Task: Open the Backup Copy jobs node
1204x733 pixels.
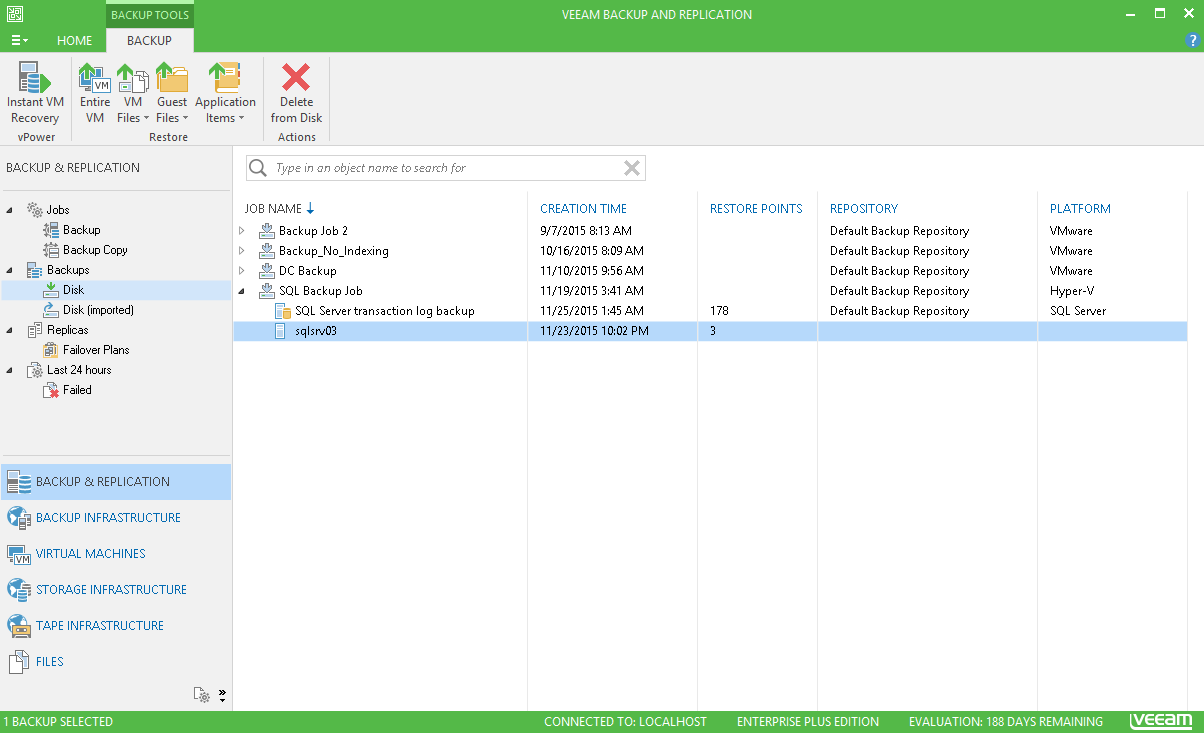Action: click(95, 250)
